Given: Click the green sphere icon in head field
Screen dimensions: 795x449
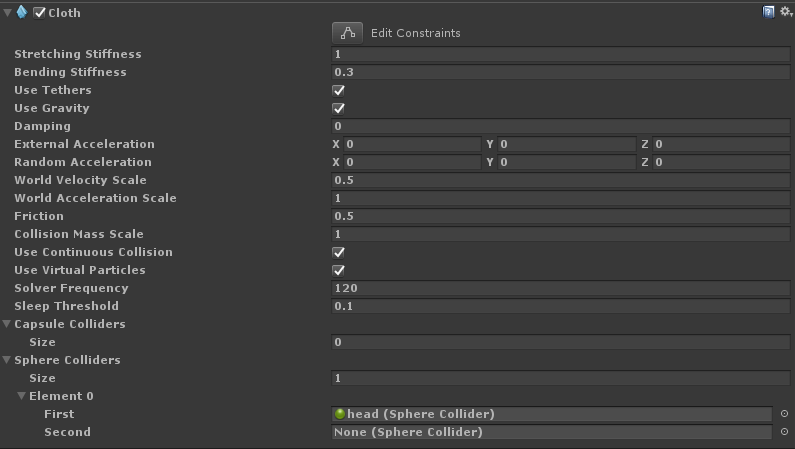Looking at the screenshot, I should [340, 414].
